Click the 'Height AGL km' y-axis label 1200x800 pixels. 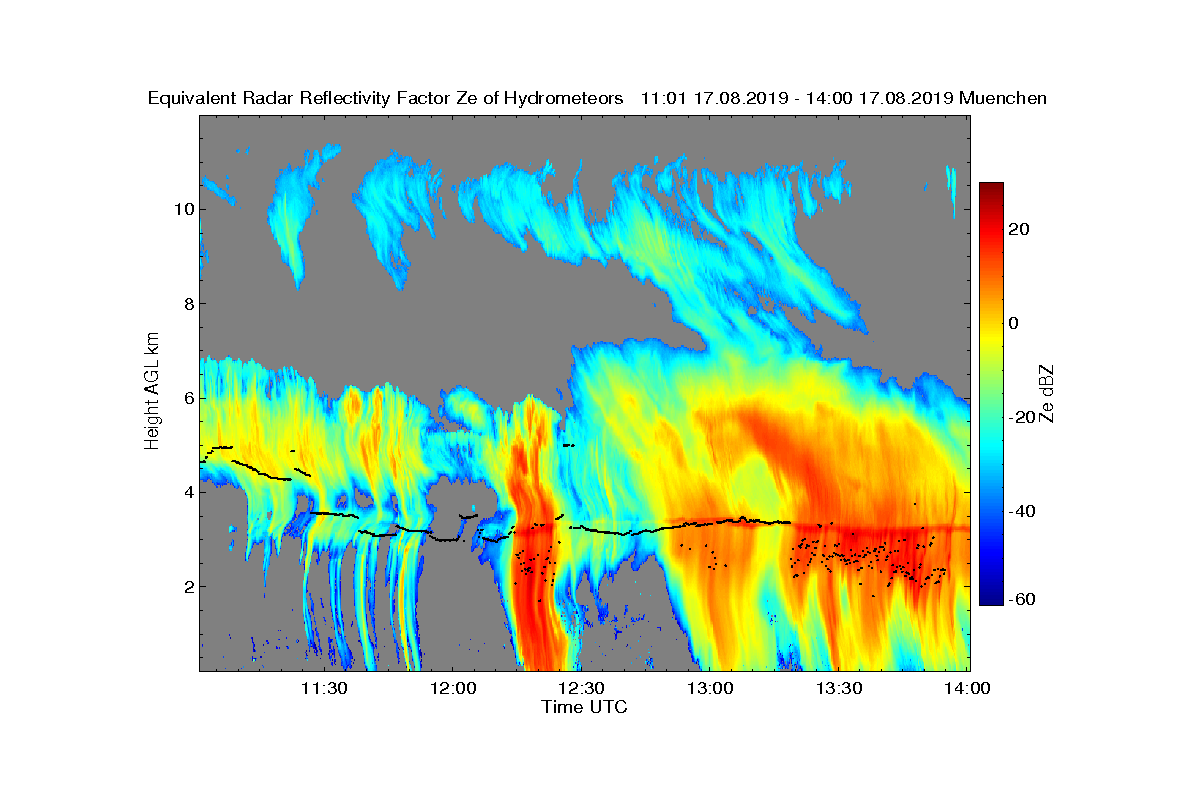[x=152, y=390]
